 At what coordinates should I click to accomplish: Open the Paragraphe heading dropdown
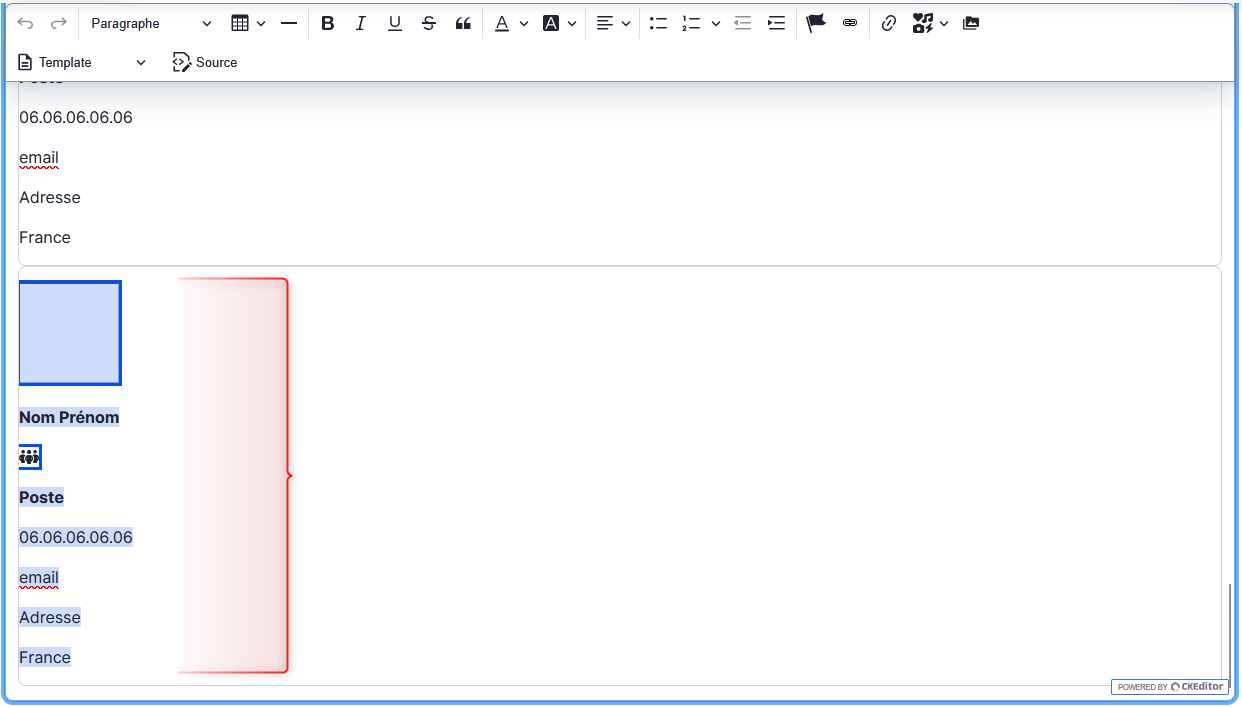[x=152, y=23]
